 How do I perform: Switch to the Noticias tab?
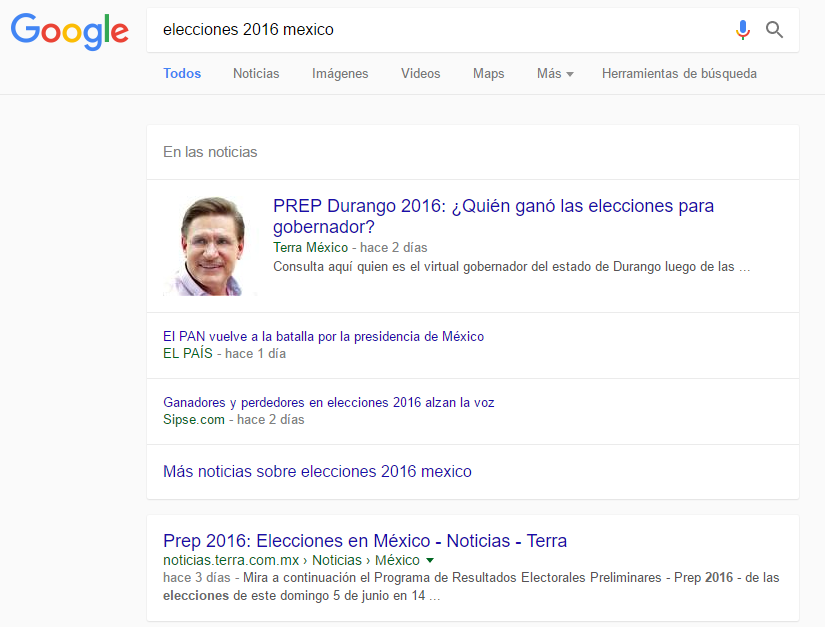(x=256, y=74)
